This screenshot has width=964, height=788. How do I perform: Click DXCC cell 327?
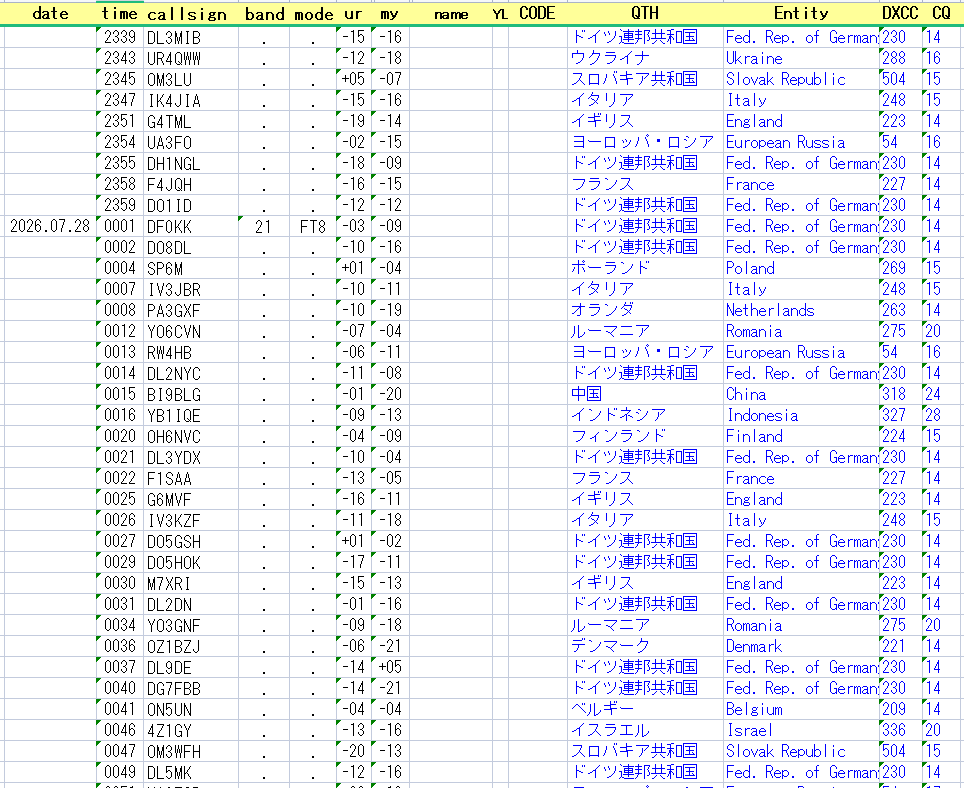900,416
